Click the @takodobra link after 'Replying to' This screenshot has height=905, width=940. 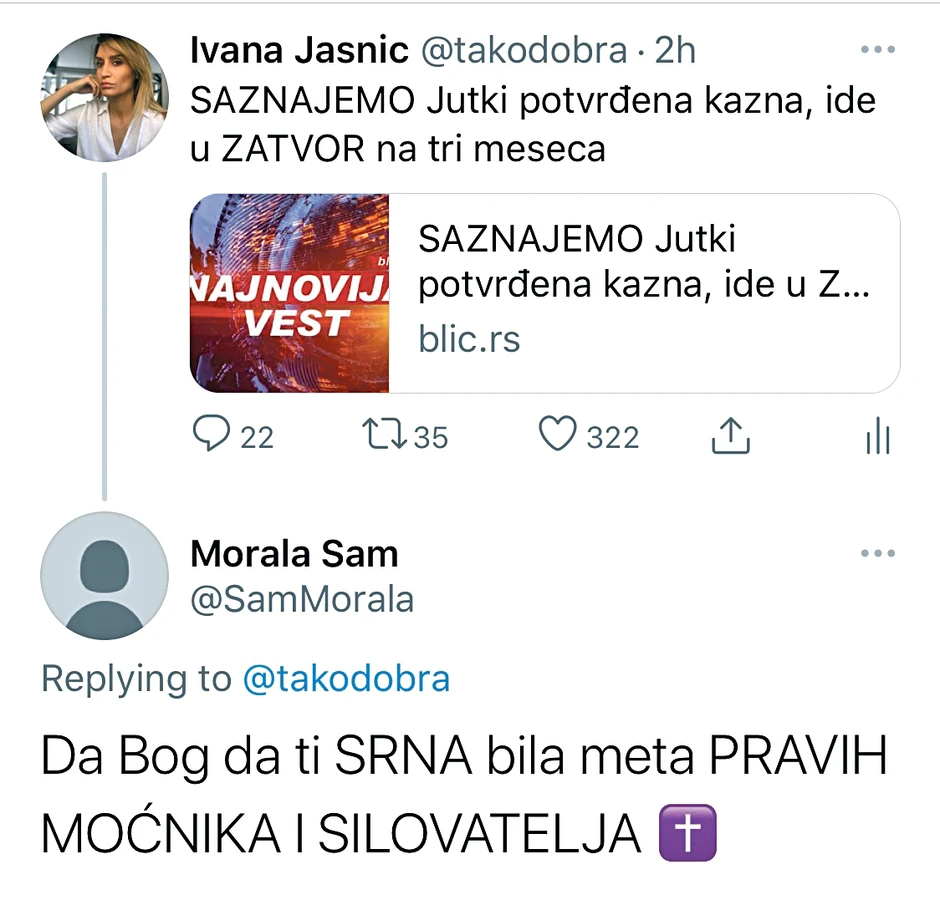pos(346,679)
